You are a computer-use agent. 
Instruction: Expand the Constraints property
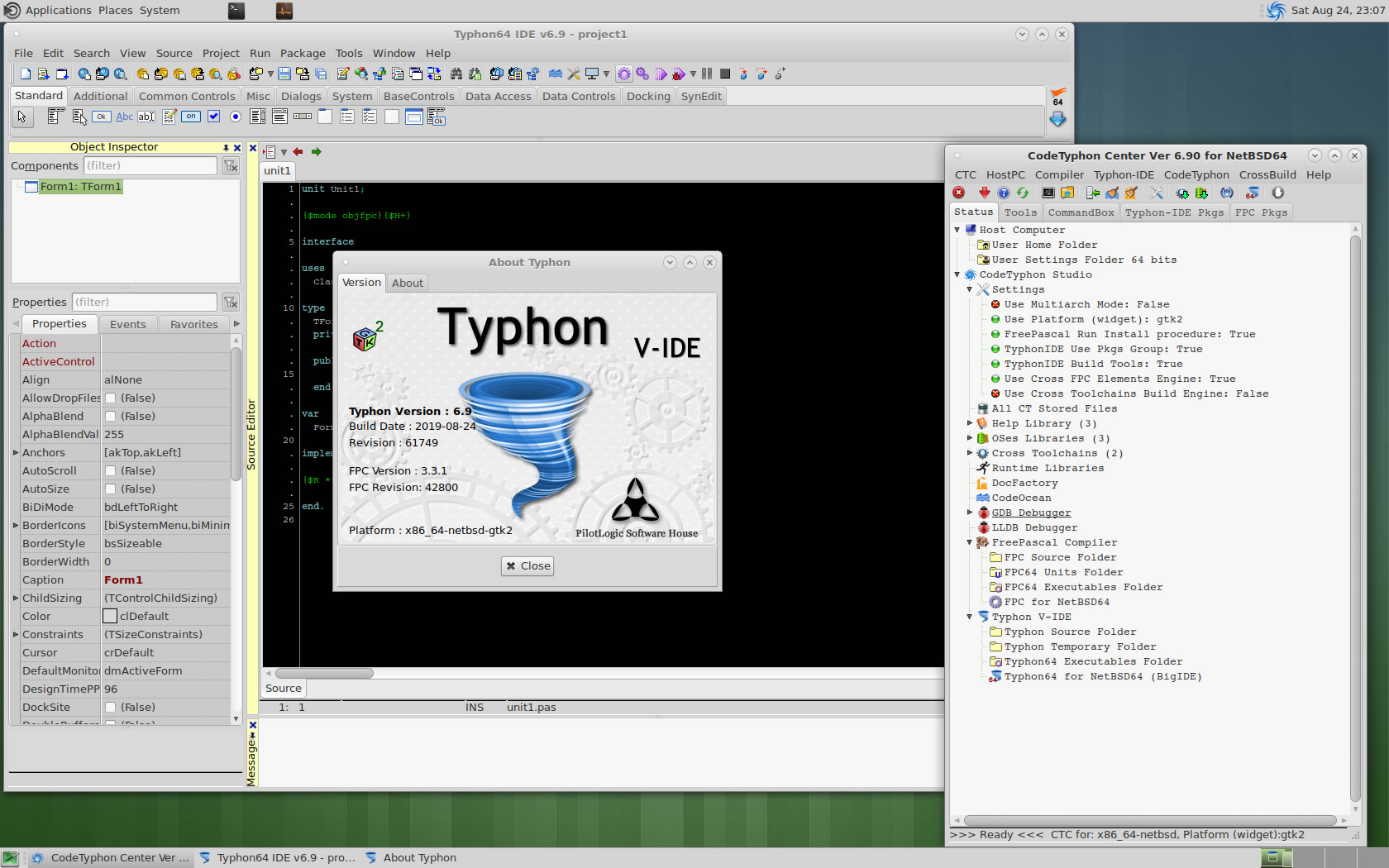pyautogui.click(x=15, y=635)
